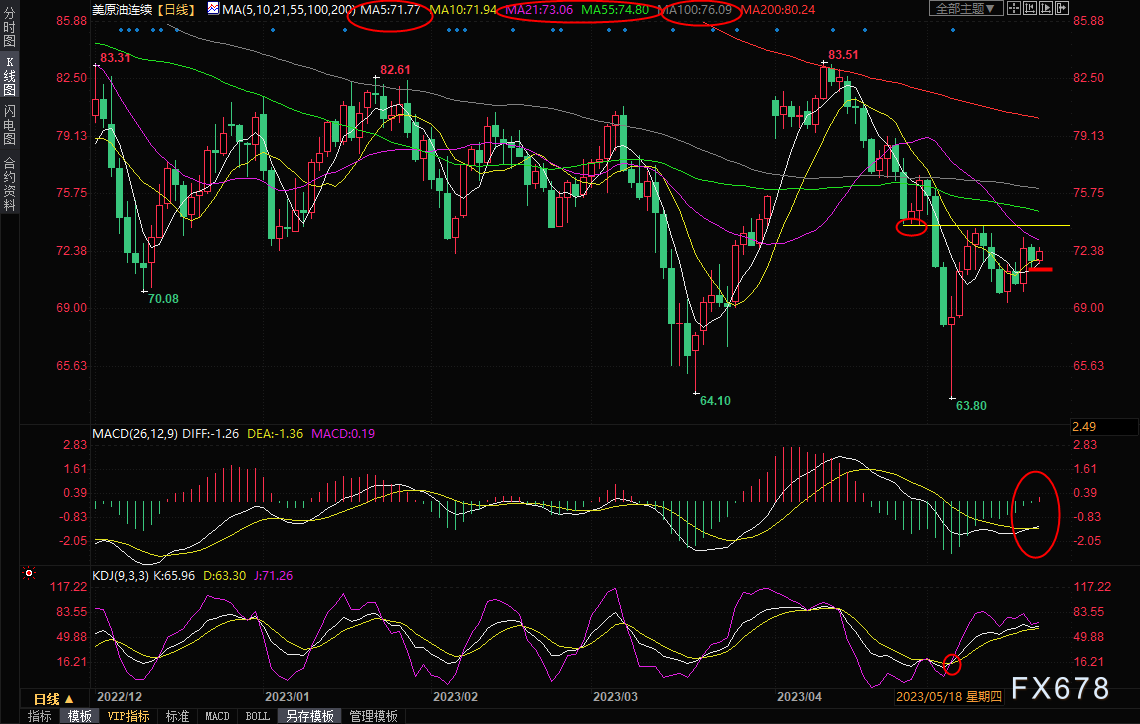Expand the 日线 period selector
Image resolution: width=1140 pixels, height=724 pixels.
click(53, 699)
